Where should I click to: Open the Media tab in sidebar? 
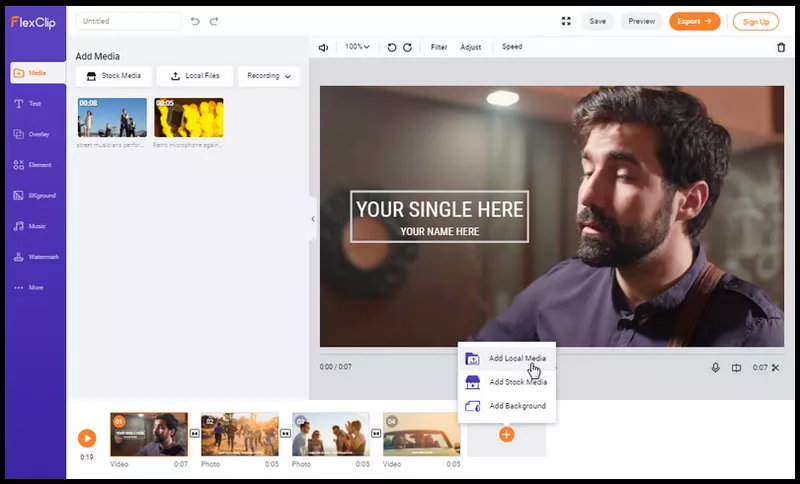[x=37, y=73]
